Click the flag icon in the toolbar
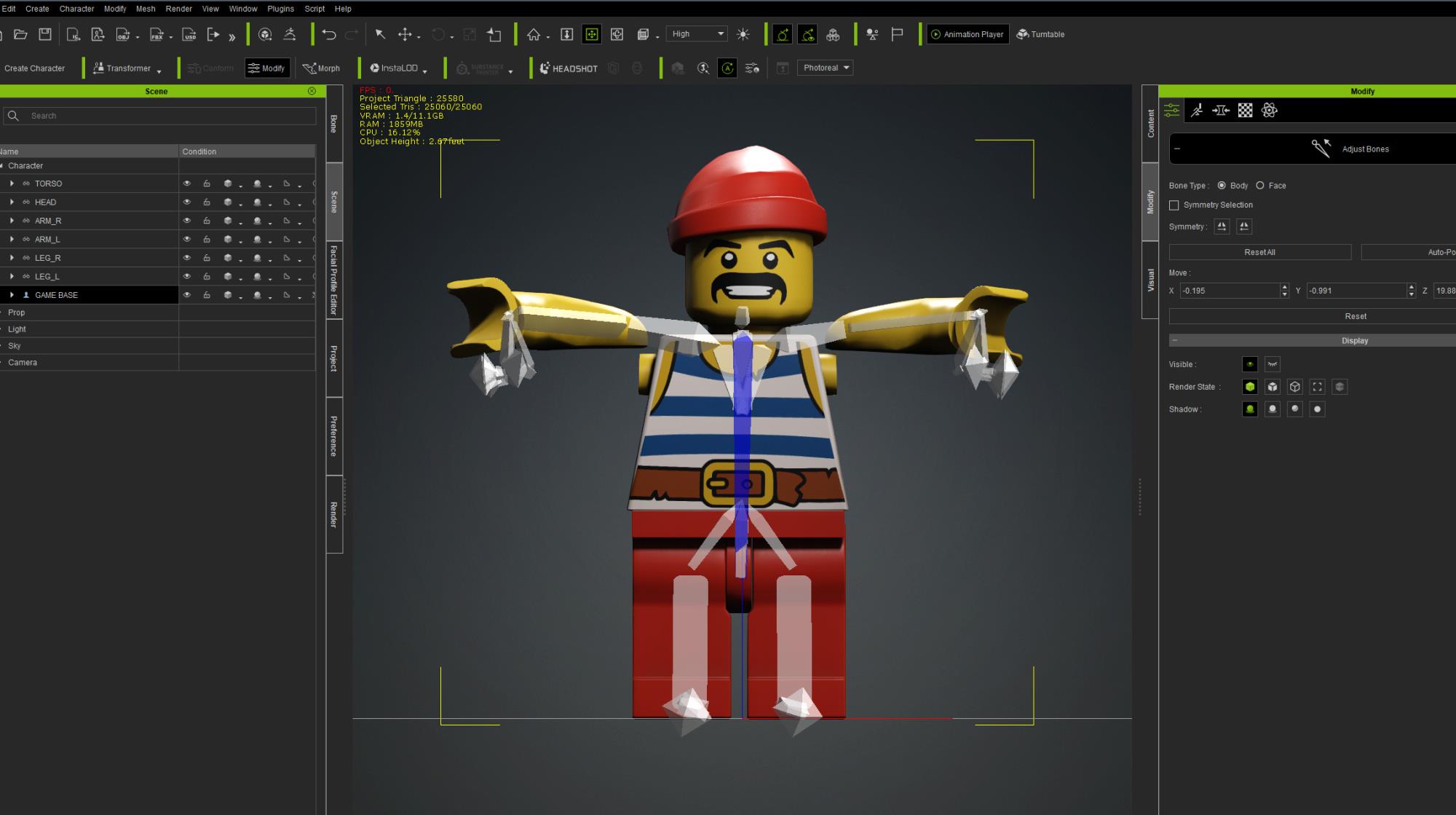 (897, 34)
